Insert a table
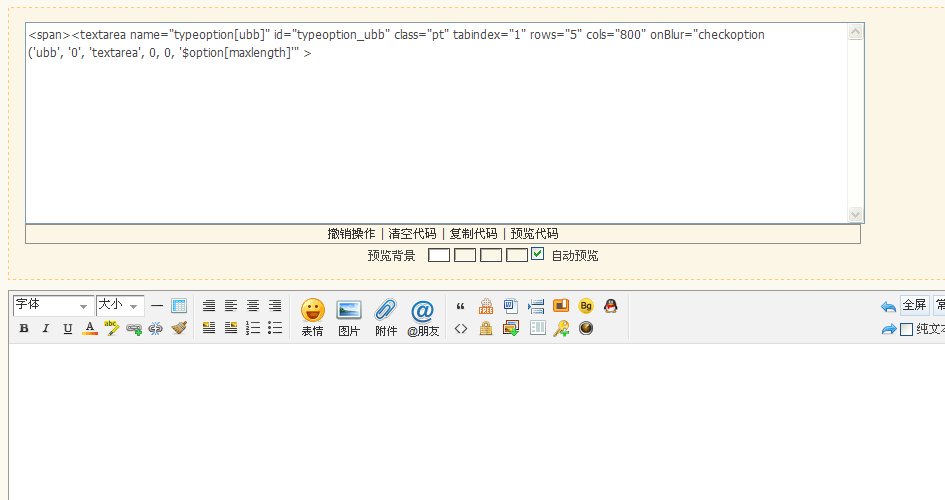The width and height of the screenshot is (945, 500). tap(179, 305)
